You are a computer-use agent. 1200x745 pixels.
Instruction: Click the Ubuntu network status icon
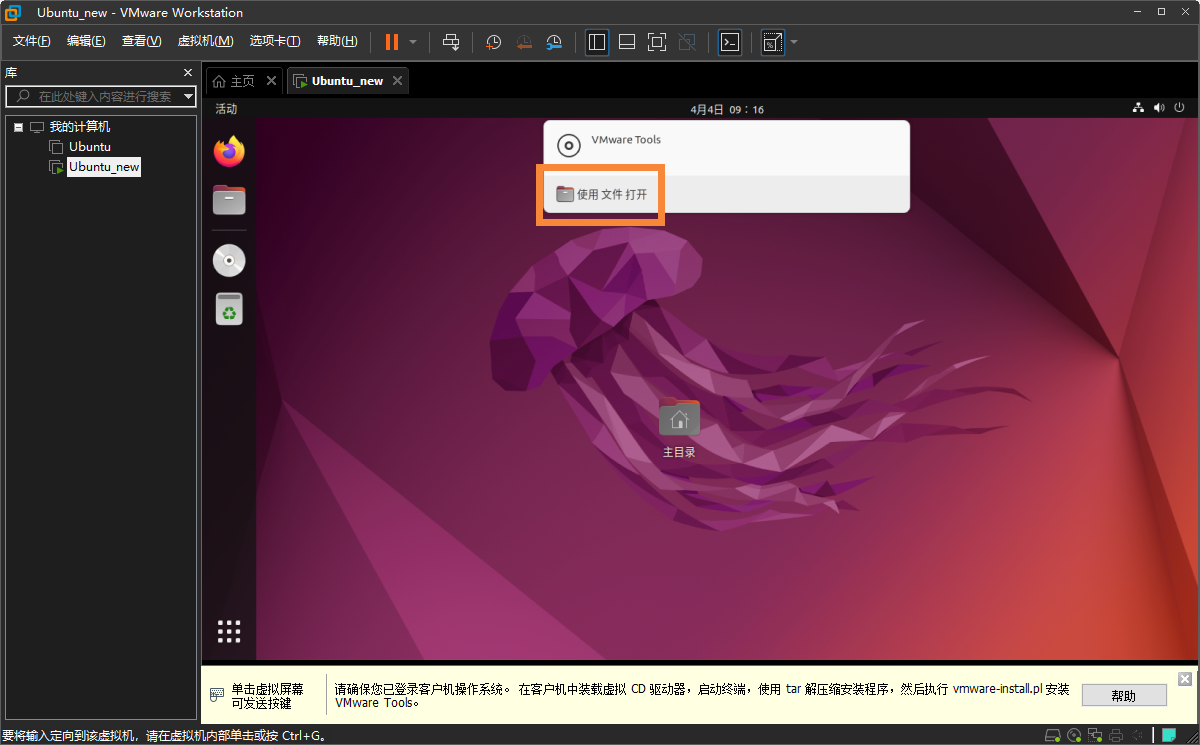click(x=1138, y=108)
